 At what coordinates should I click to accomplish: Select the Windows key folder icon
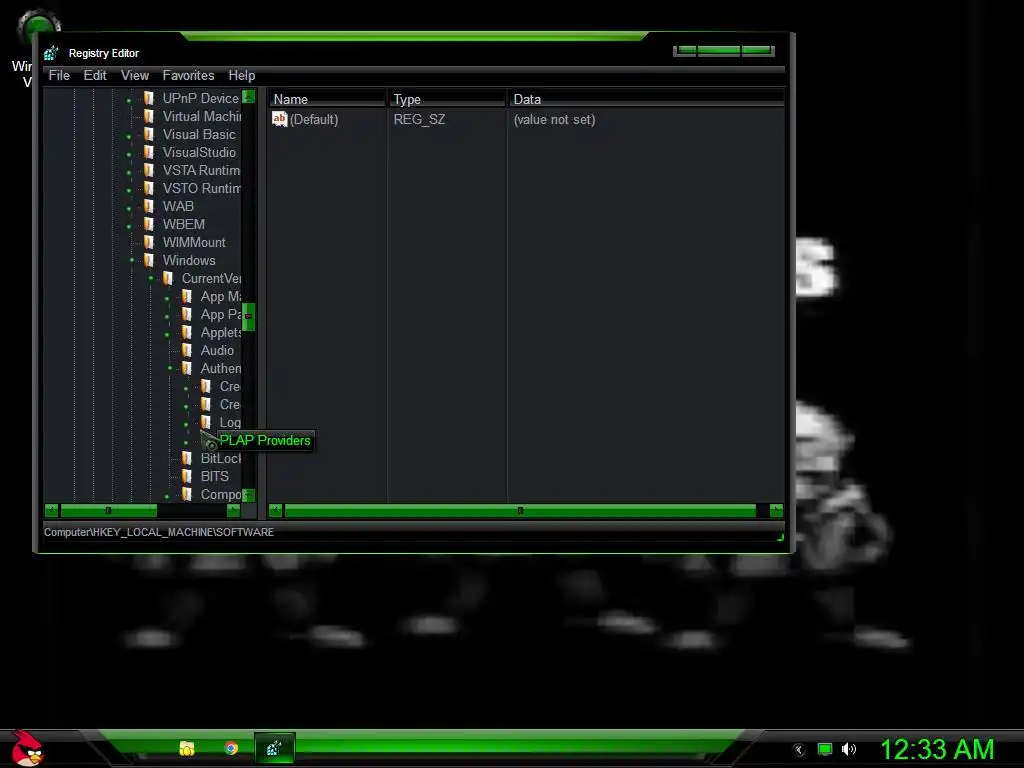pos(149,260)
